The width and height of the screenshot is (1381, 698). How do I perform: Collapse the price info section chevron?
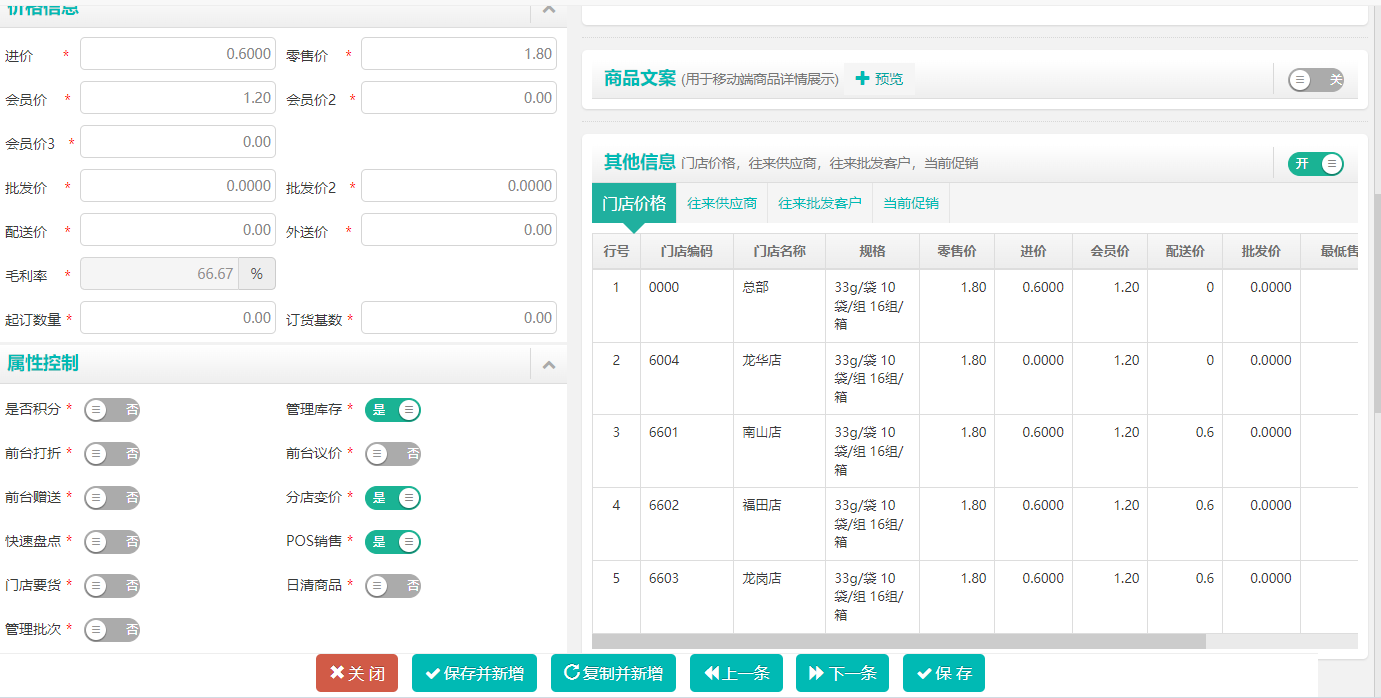coord(548,10)
